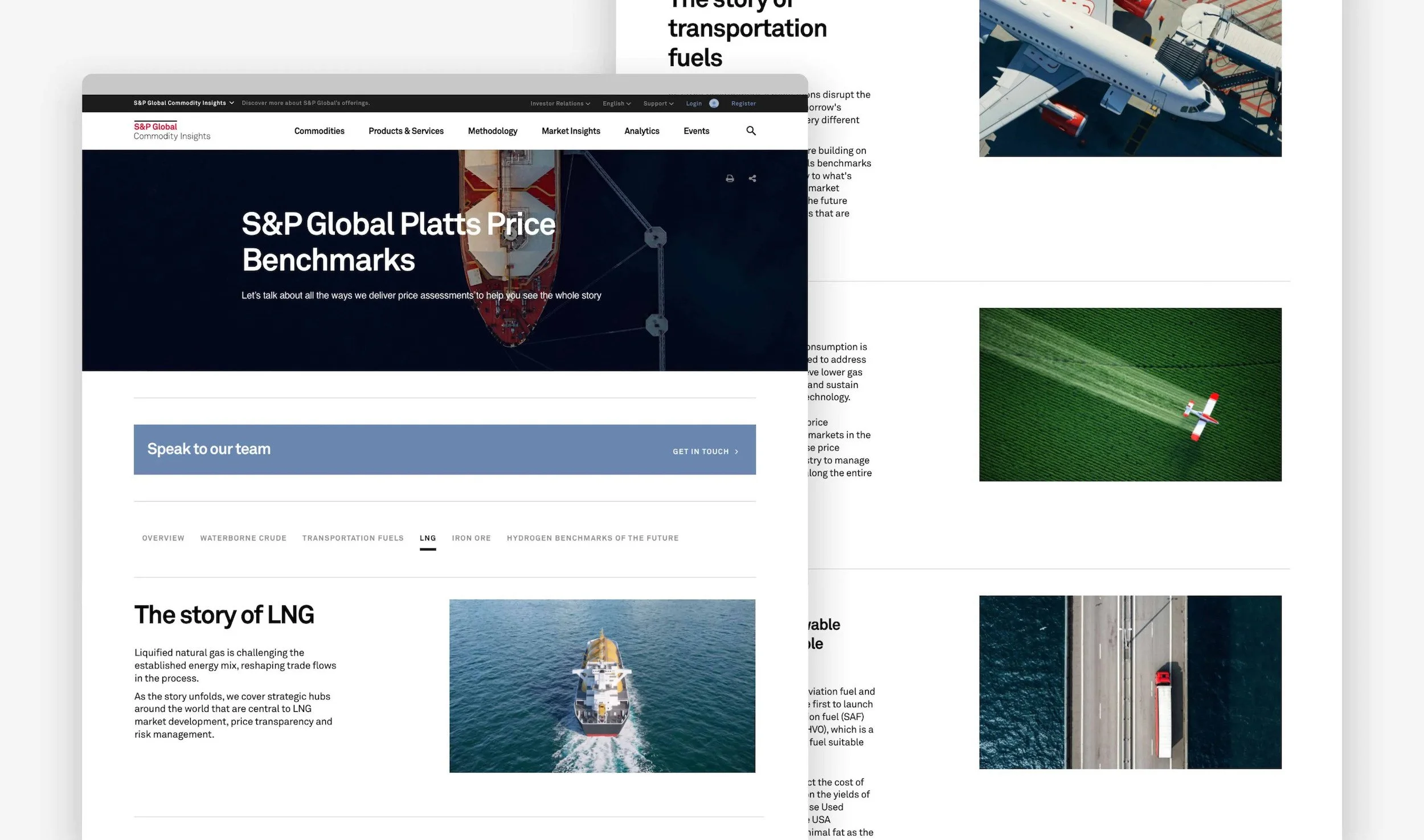The width and height of the screenshot is (1424, 840).
Task: Open the Commodities menu
Action: coord(319,131)
